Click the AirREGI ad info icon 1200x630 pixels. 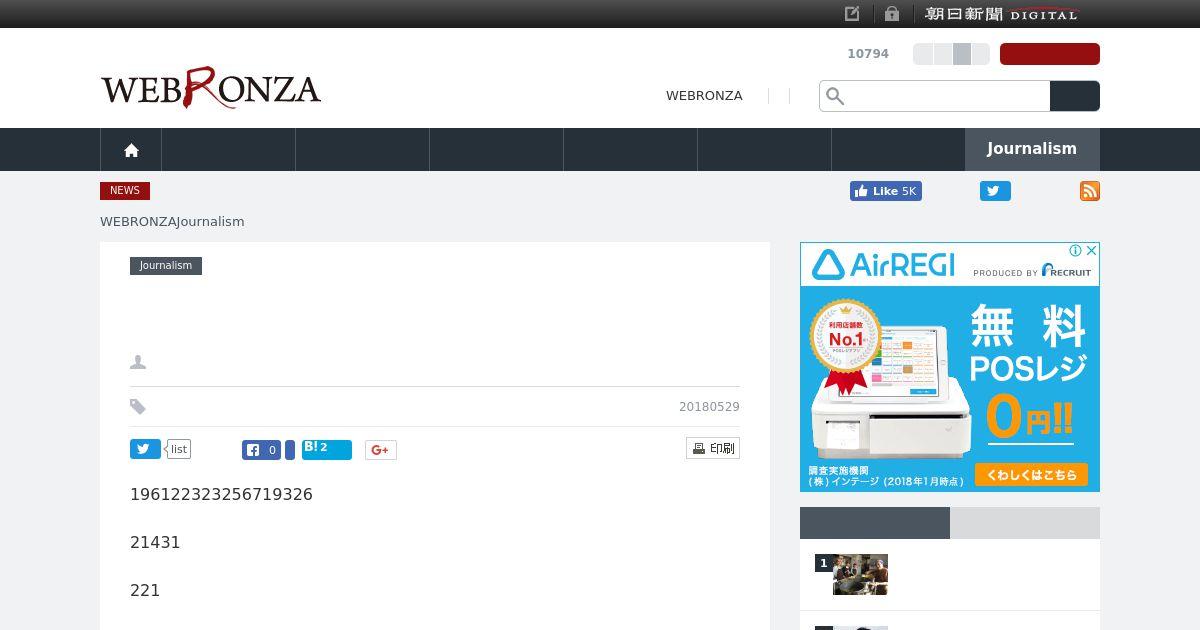(1076, 250)
